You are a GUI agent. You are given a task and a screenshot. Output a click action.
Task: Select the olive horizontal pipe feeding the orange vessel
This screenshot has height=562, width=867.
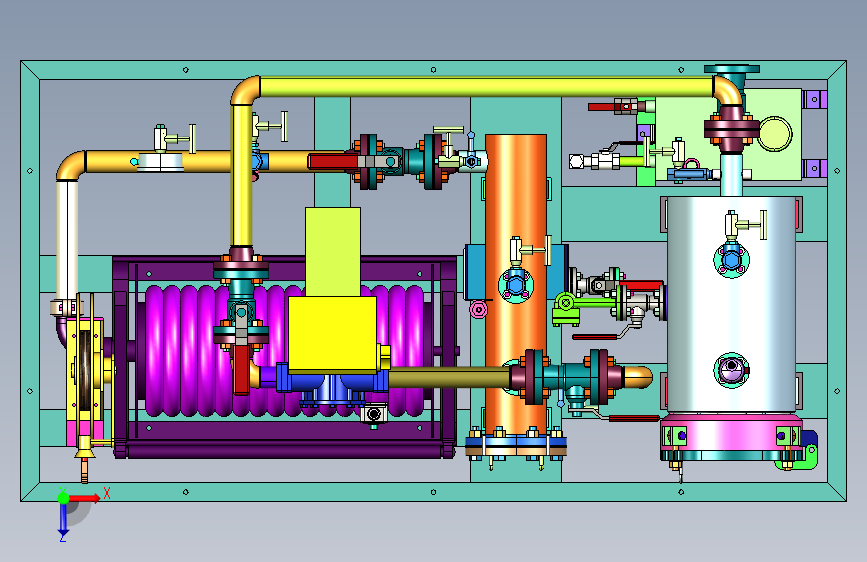449,378
